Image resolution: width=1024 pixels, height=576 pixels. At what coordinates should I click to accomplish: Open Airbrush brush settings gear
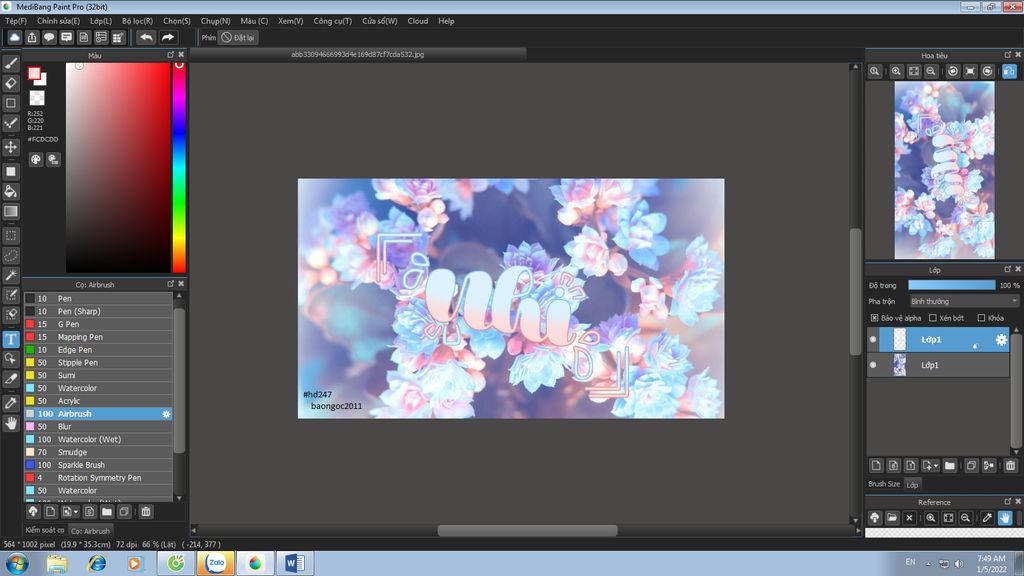tap(166, 414)
